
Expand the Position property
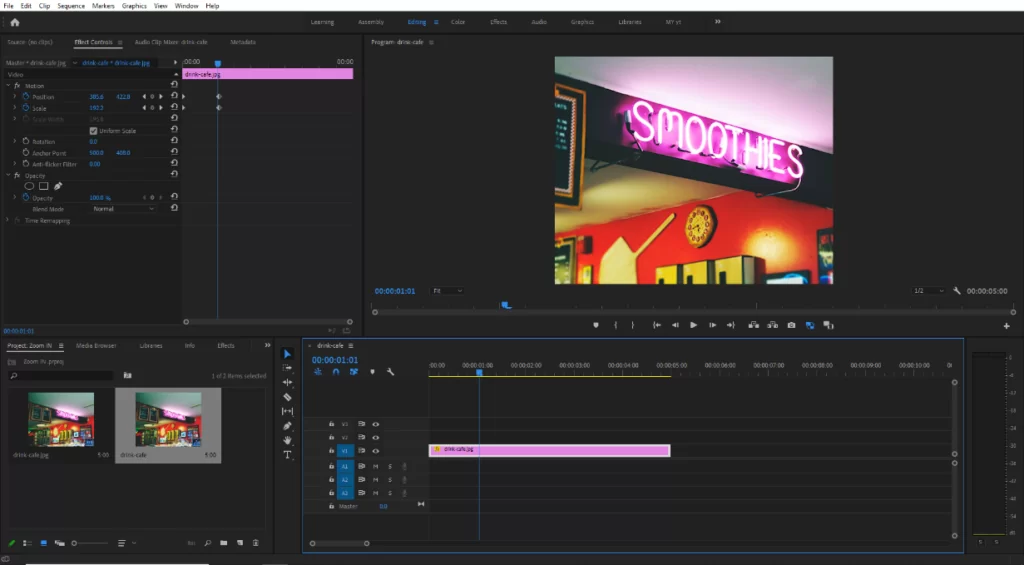(14, 97)
